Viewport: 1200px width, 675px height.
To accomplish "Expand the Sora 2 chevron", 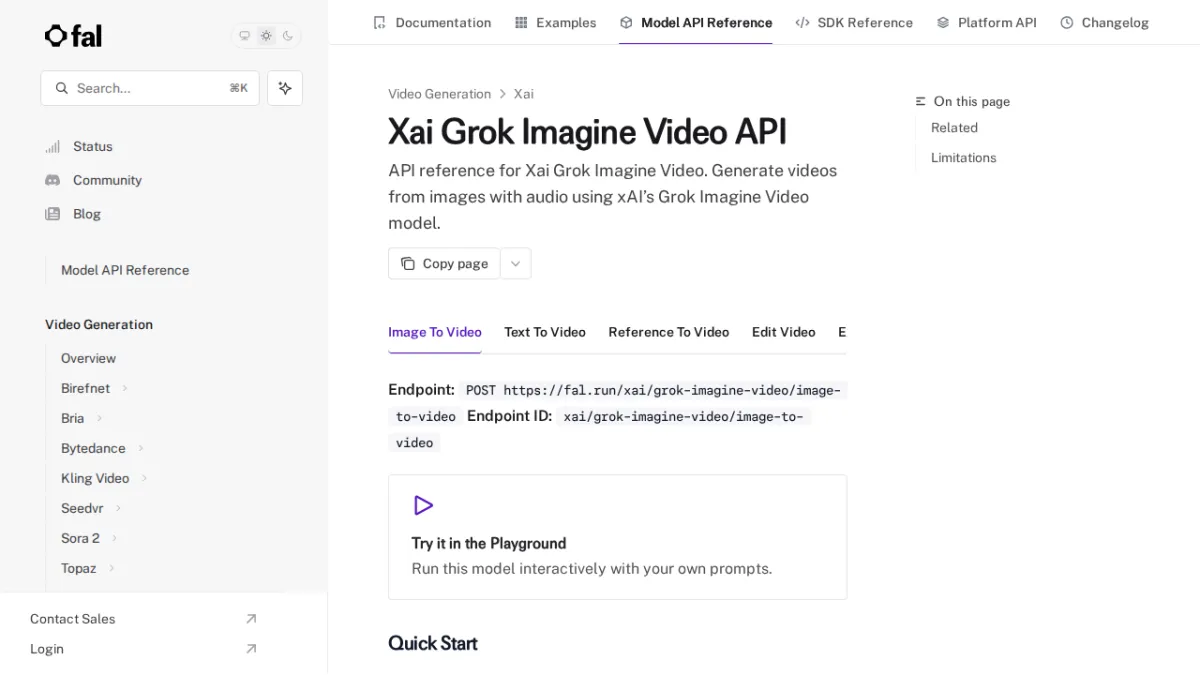I will tap(114, 538).
